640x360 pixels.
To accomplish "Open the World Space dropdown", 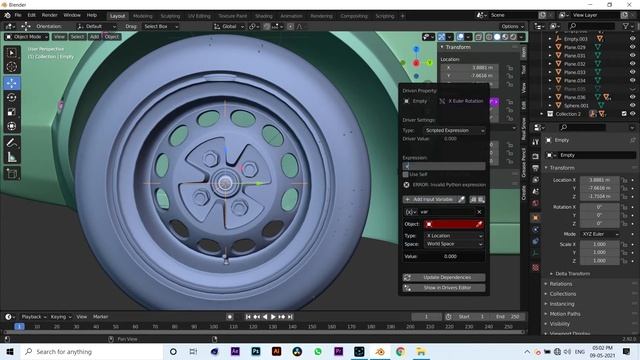I will (454, 244).
